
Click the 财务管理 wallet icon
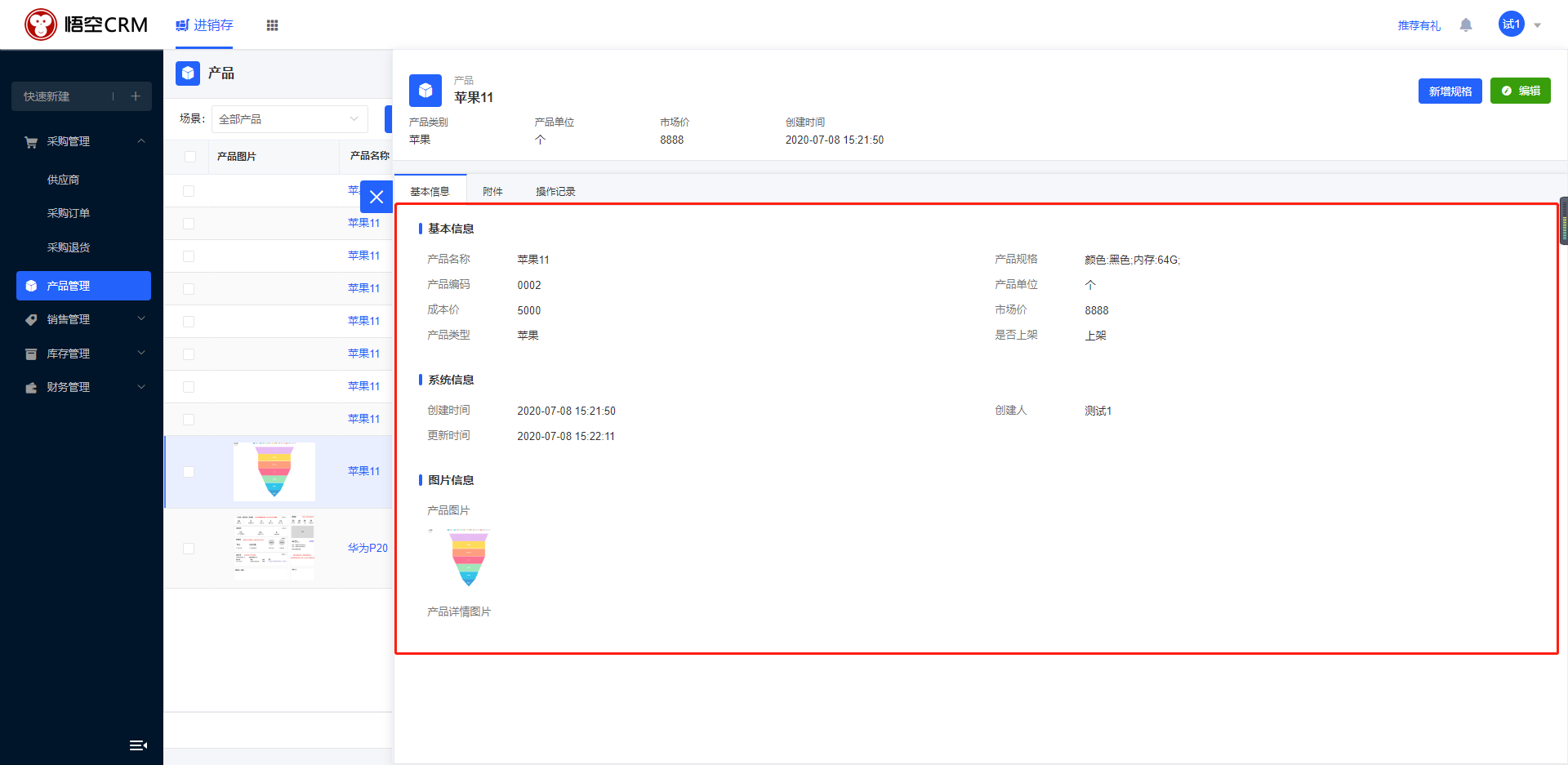31,388
